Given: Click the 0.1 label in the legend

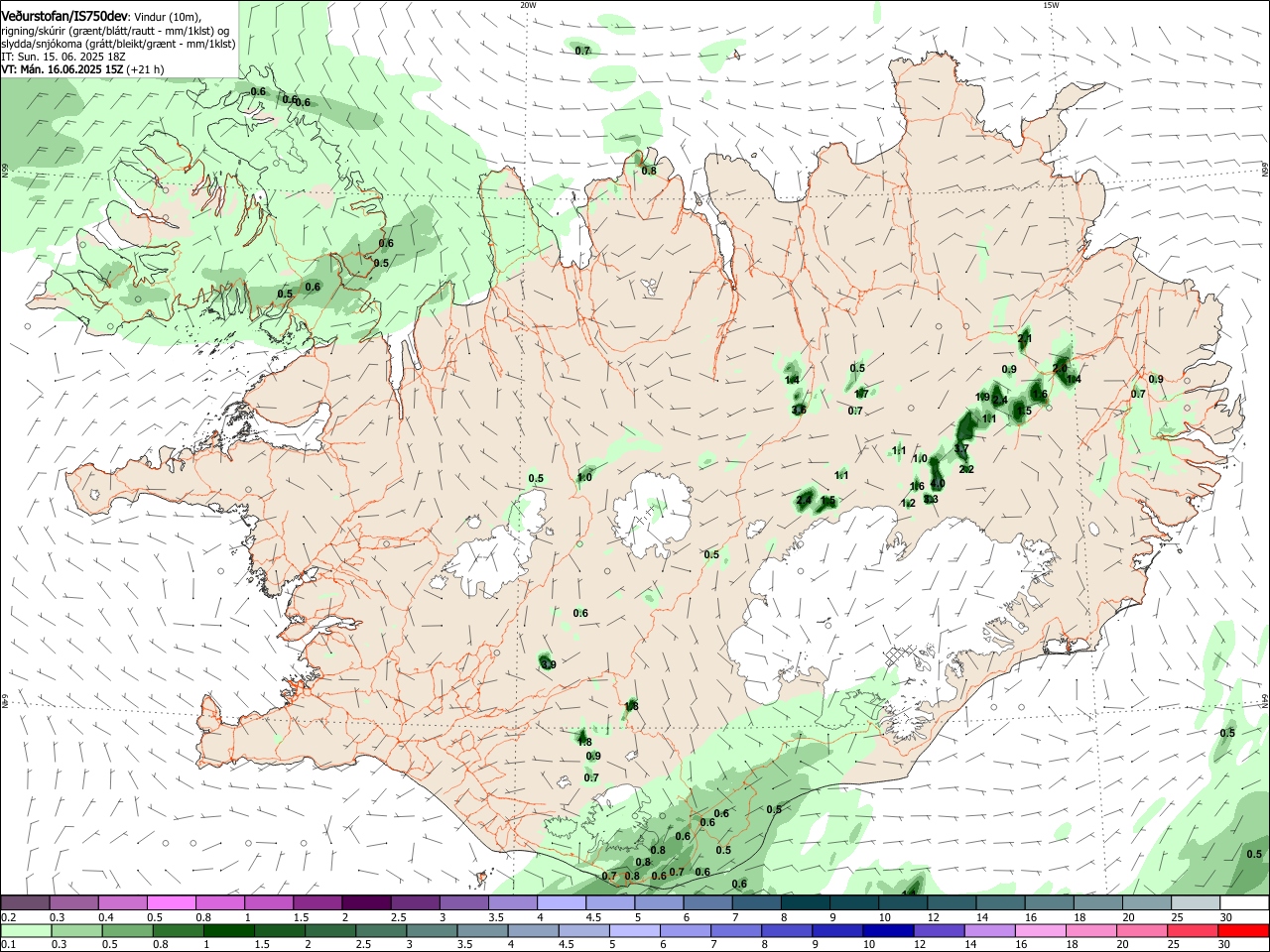Looking at the screenshot, I should (8, 945).
